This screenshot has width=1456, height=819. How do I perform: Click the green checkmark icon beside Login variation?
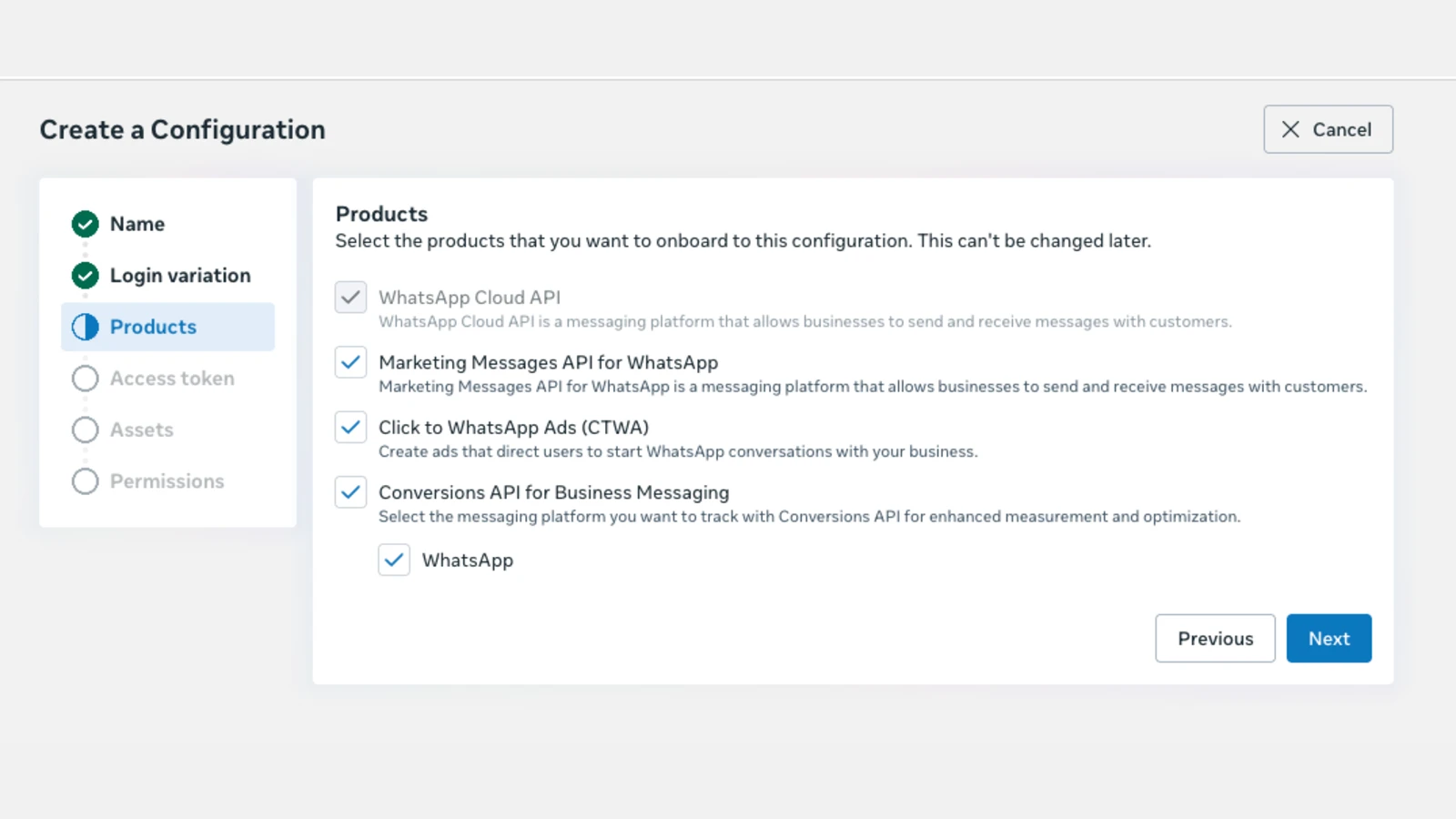(86, 275)
